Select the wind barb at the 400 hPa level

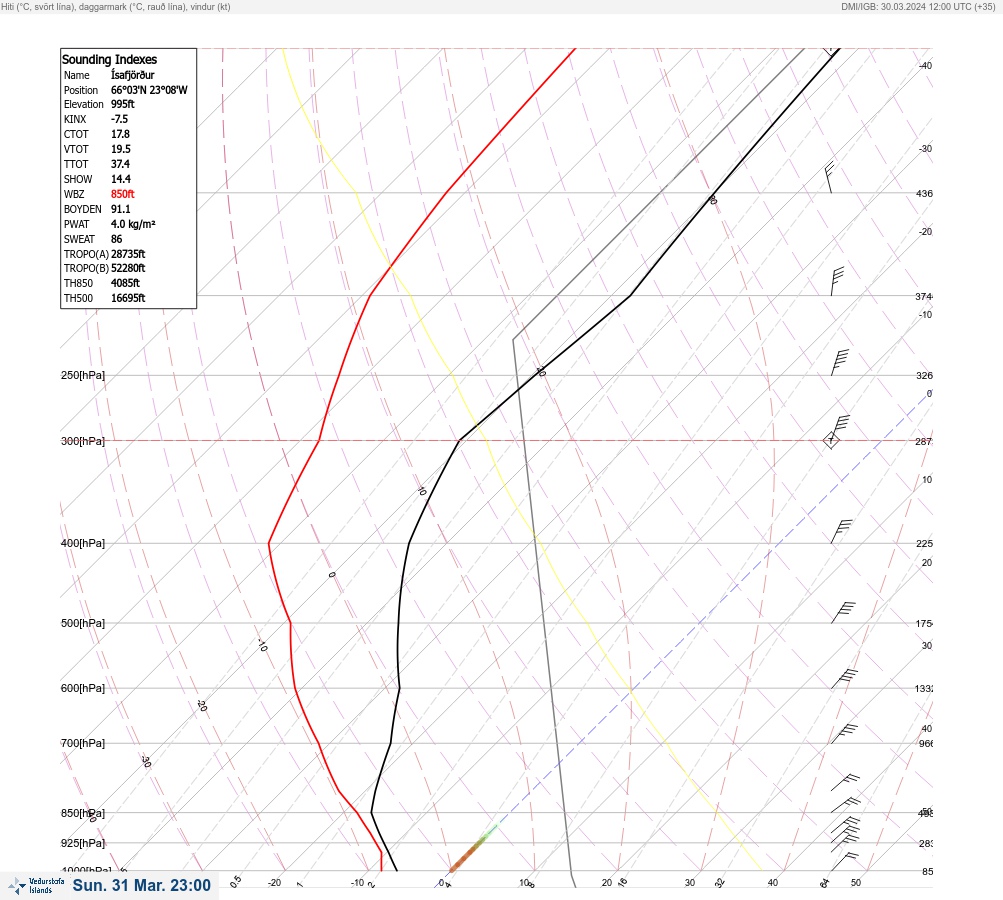point(841,532)
